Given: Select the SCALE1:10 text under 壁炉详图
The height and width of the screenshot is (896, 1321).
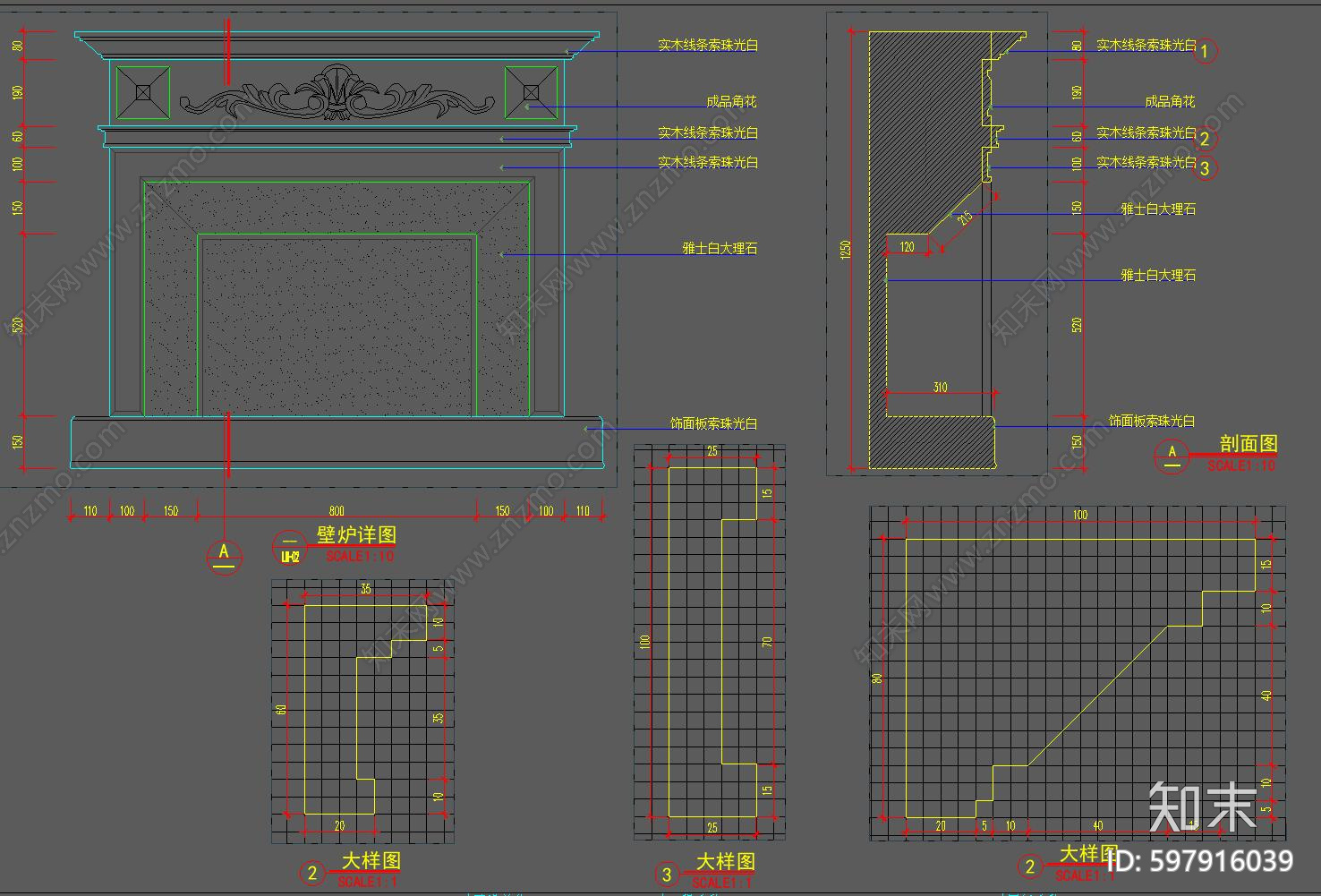Looking at the screenshot, I should click(x=360, y=556).
